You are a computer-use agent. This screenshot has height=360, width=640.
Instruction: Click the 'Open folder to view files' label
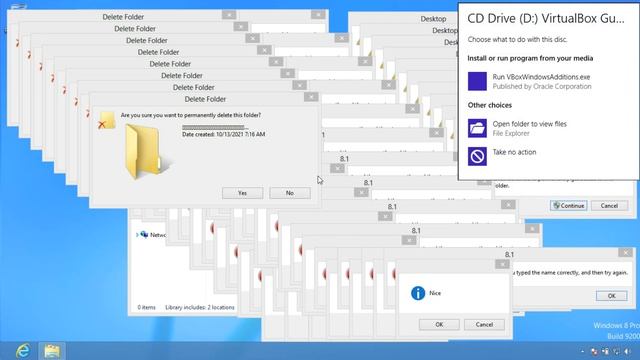(529, 124)
